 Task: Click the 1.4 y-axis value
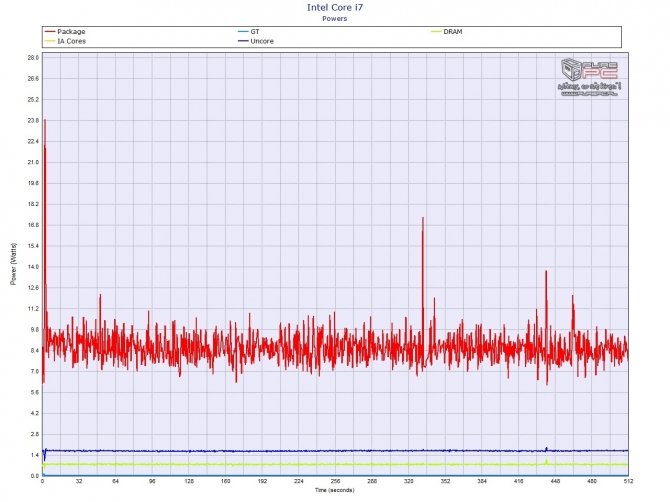[x=34, y=455]
